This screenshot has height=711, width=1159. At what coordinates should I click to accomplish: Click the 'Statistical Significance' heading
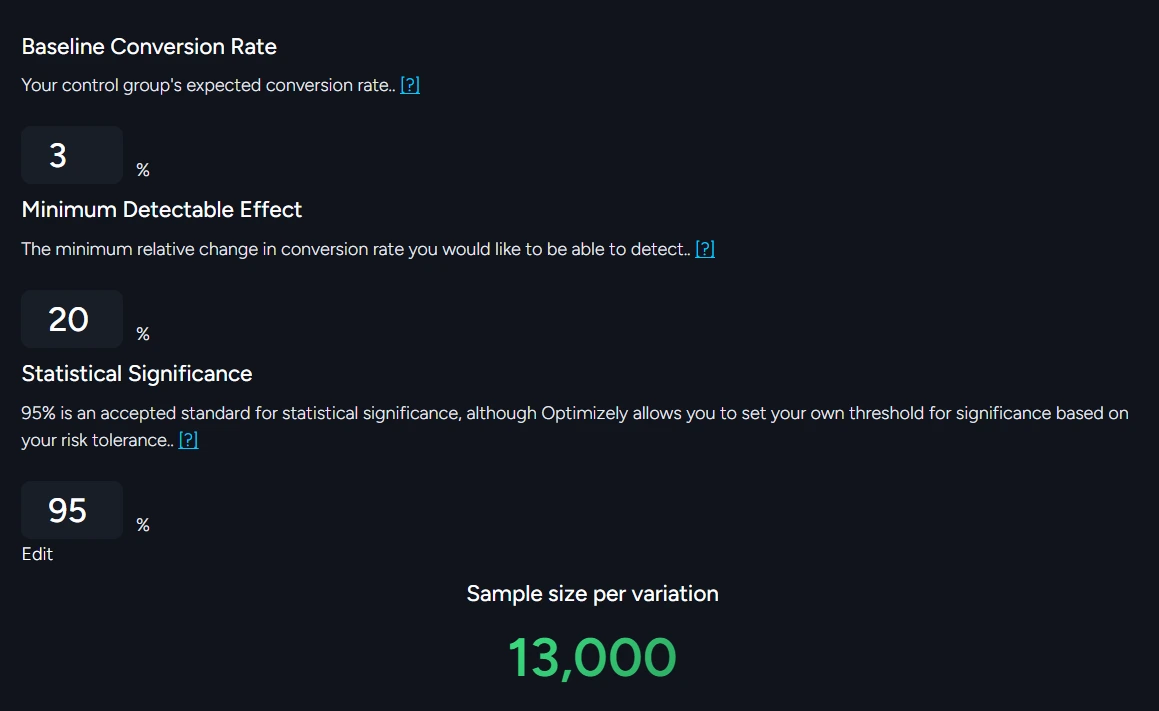click(x=137, y=374)
